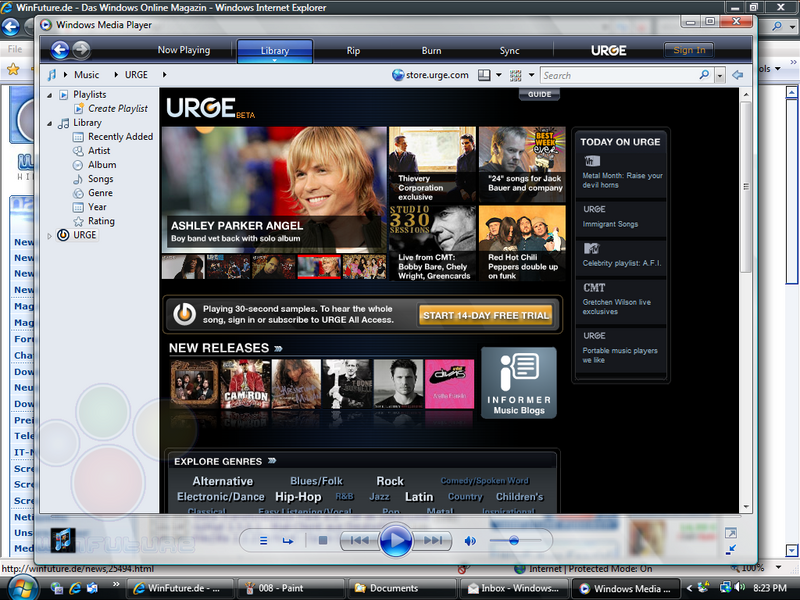The image size is (800, 600).
Task: Click Start 14-Day Free Trial button
Action: [x=486, y=315]
